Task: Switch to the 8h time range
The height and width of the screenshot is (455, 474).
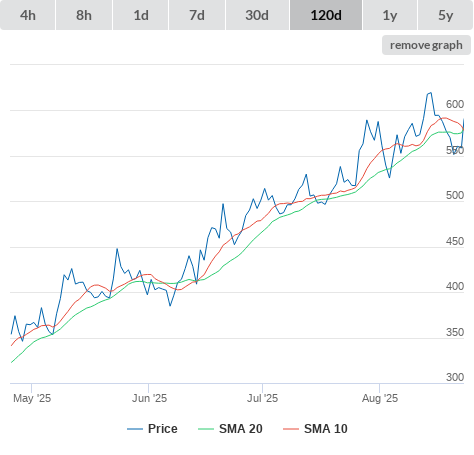Action: pyautogui.click(x=84, y=15)
